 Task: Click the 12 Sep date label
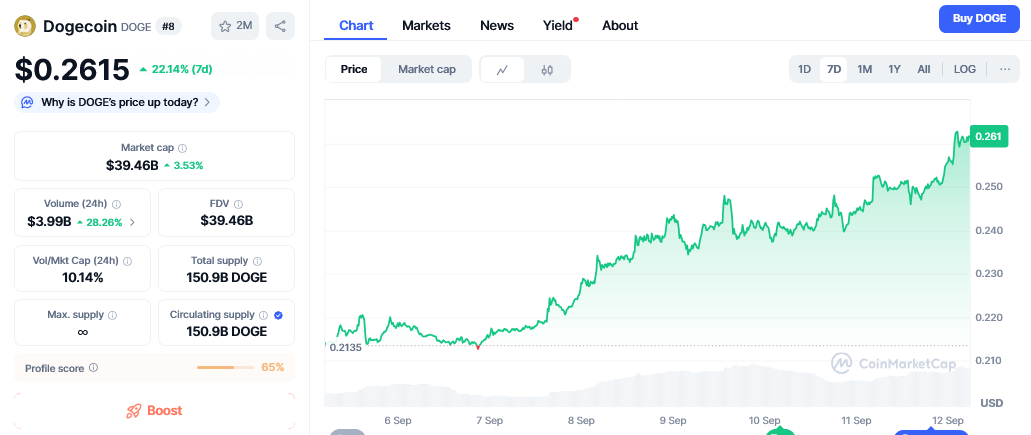point(948,421)
